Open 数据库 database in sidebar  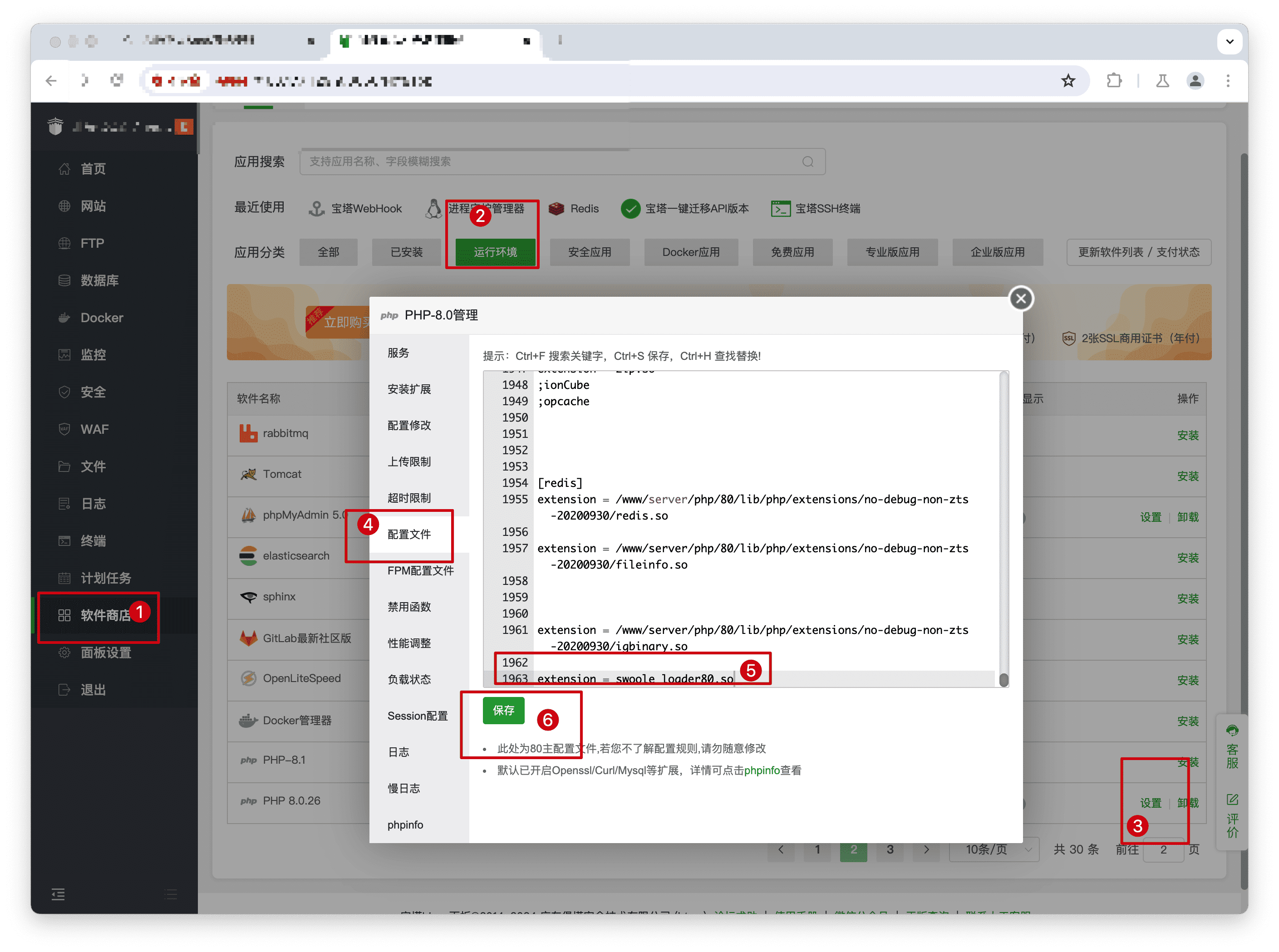[99, 280]
